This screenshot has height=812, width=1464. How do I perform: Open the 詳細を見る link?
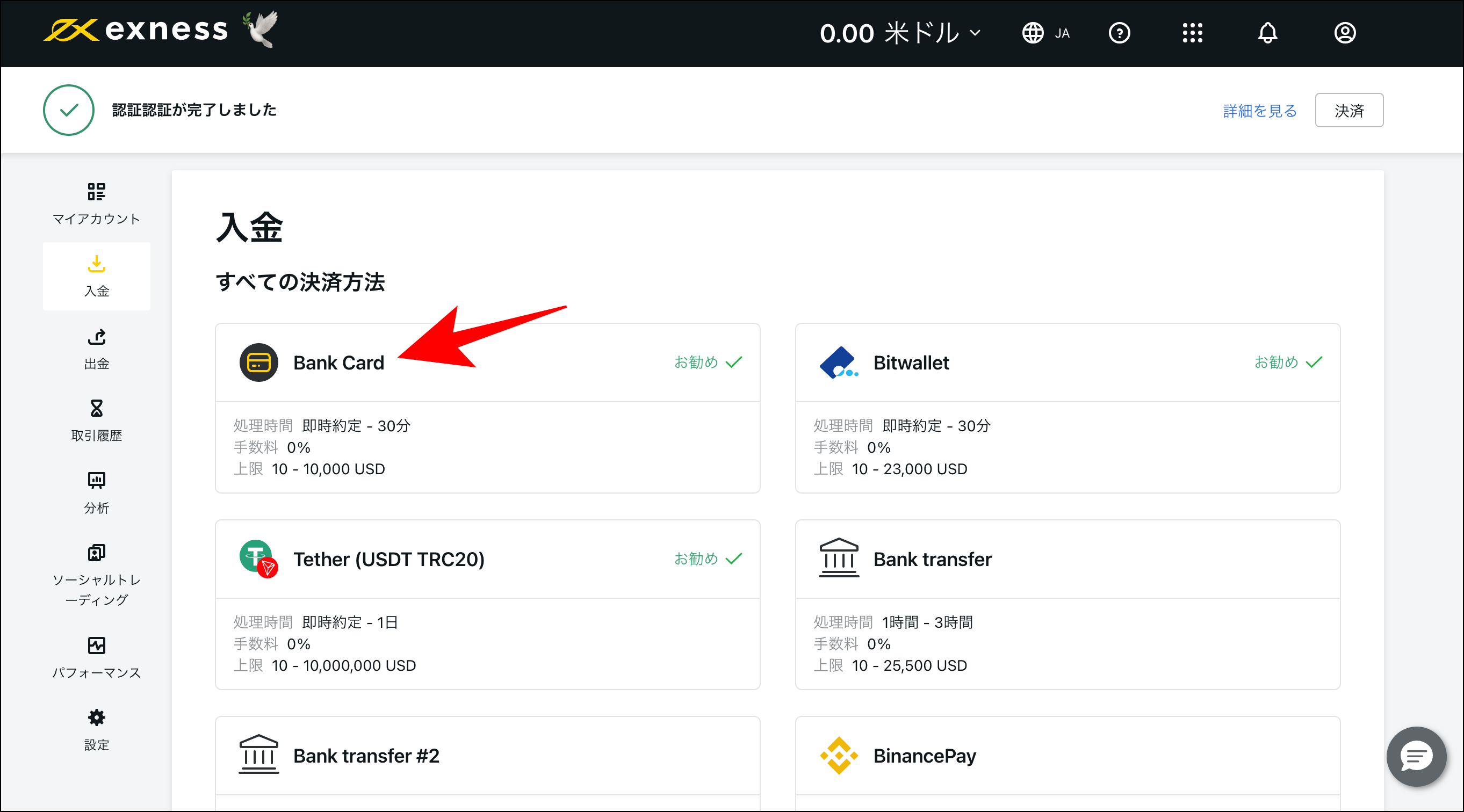[1259, 110]
